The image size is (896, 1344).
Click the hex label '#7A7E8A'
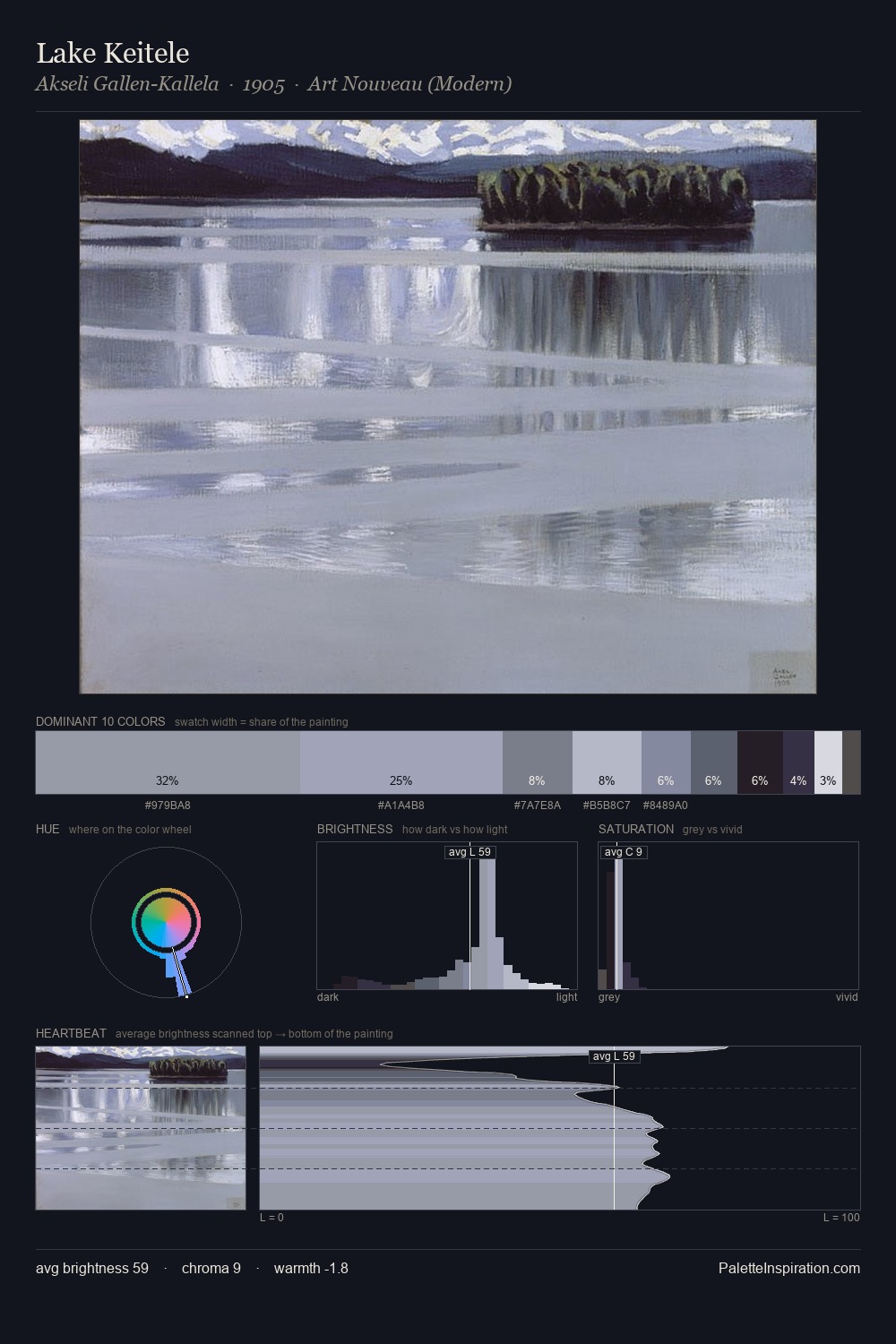(x=538, y=805)
